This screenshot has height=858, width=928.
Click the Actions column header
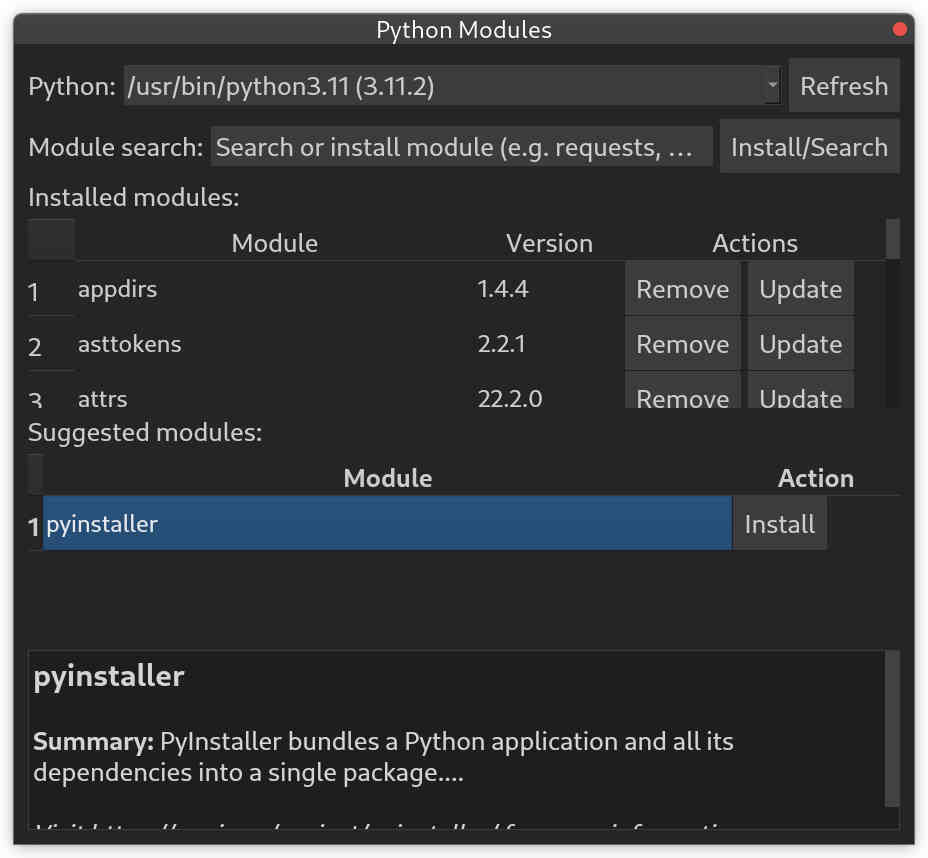tap(754, 243)
